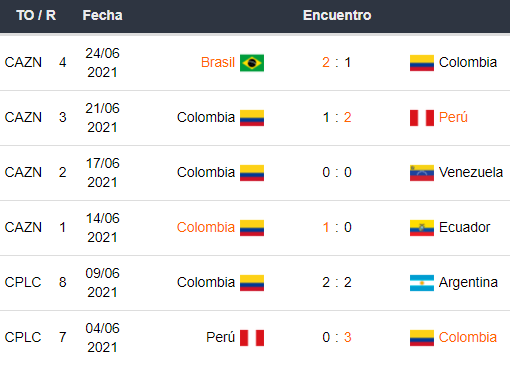Click the Brasil flag icon

pyautogui.click(x=252, y=63)
